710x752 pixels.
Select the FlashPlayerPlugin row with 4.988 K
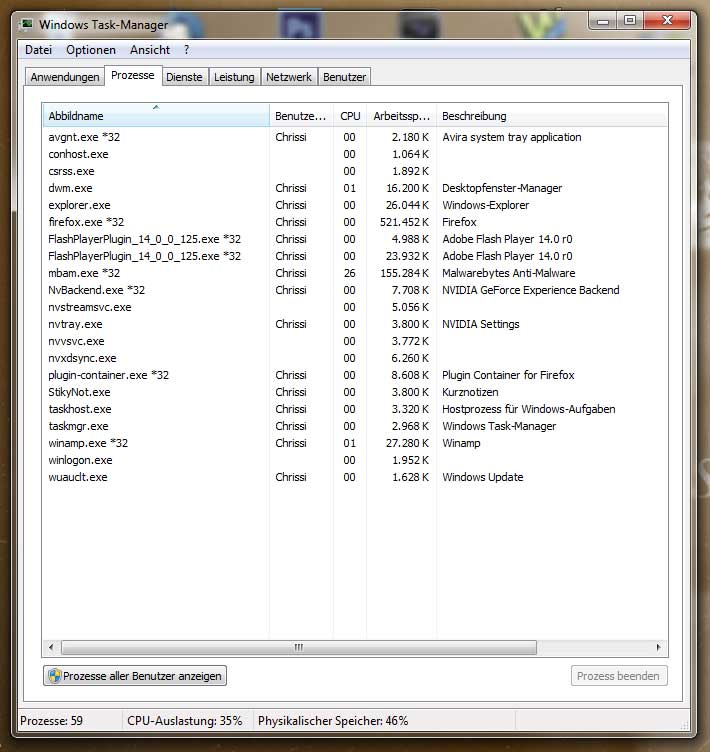355,239
